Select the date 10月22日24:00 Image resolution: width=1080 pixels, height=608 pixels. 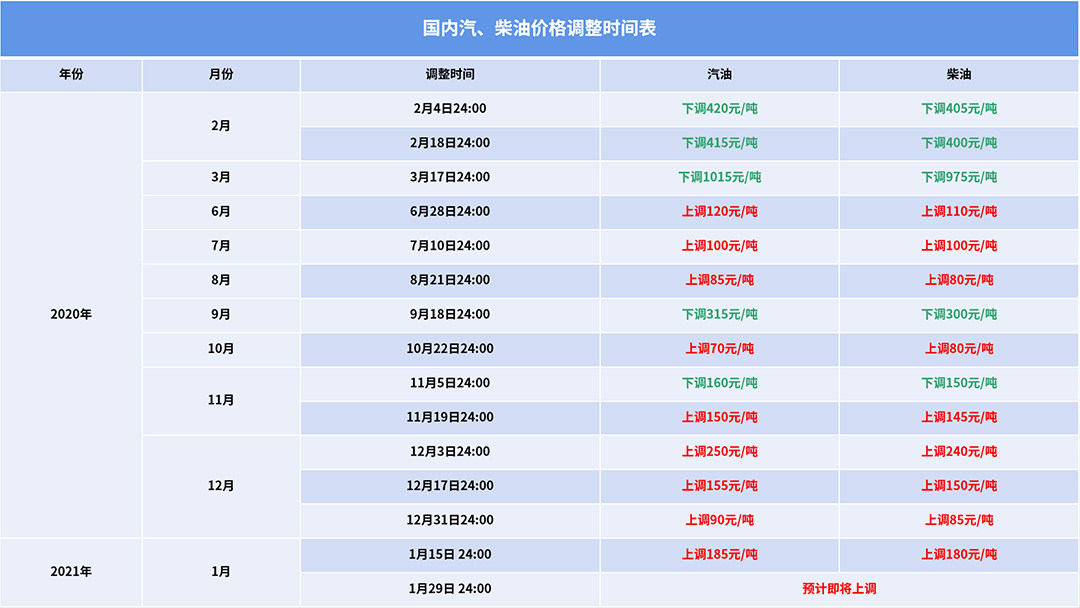(450, 348)
